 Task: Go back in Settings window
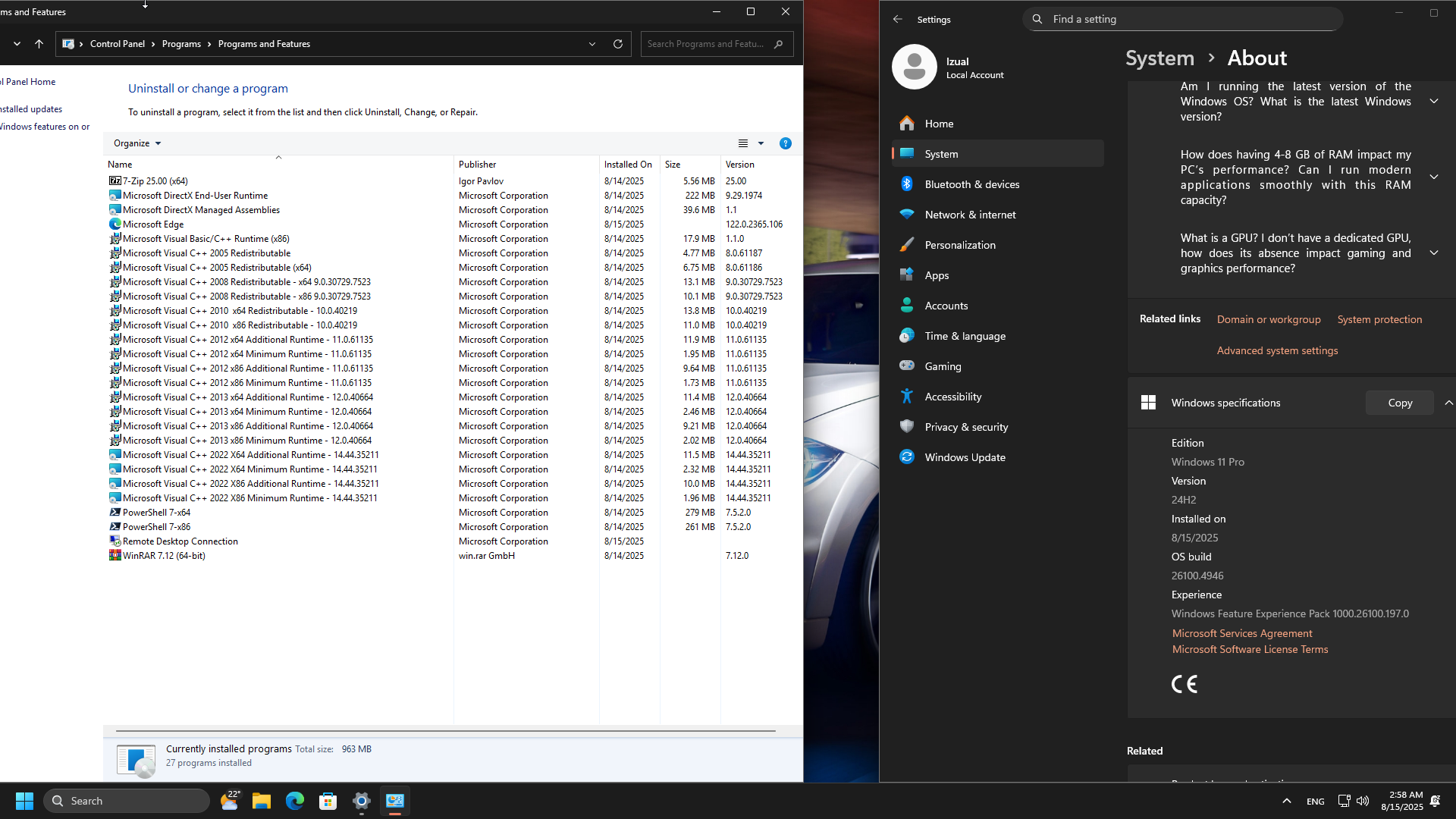pos(898,19)
